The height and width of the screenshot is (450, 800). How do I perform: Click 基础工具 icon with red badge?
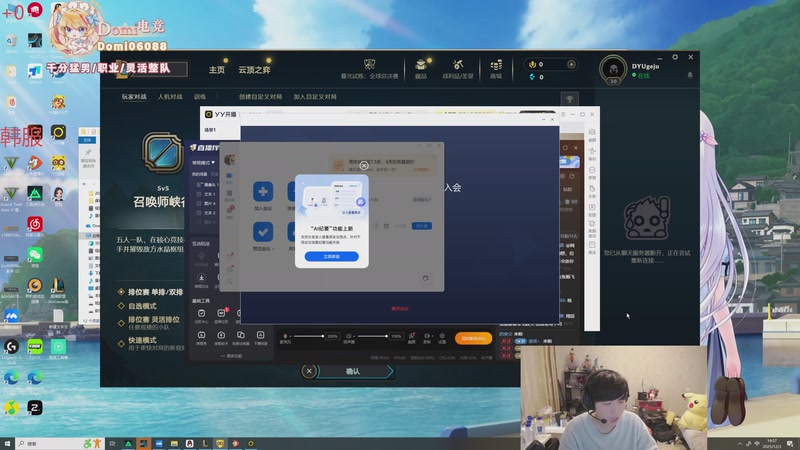(221, 313)
